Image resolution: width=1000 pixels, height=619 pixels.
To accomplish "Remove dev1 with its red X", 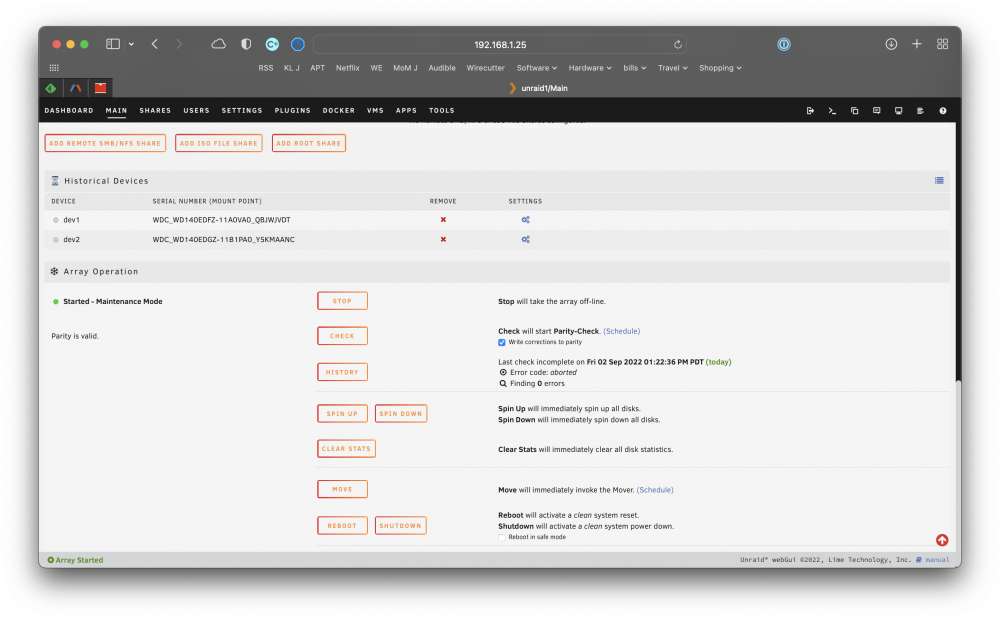I will (443, 219).
